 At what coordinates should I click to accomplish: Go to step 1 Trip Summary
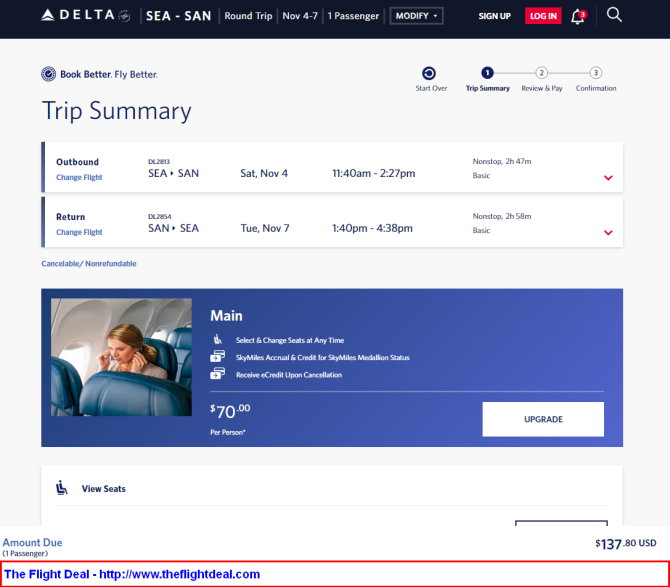click(x=487, y=73)
